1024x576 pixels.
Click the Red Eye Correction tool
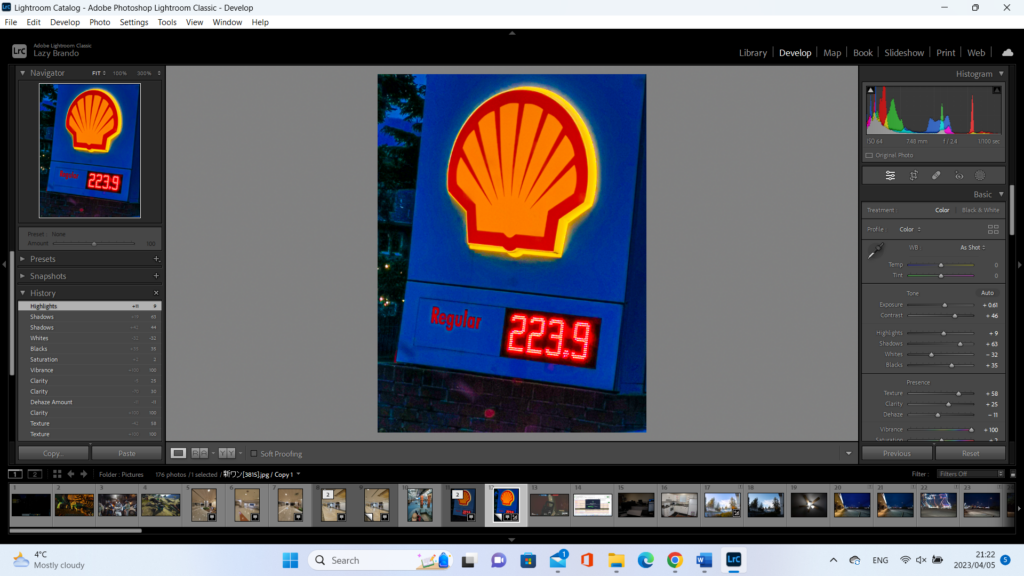click(x=958, y=175)
